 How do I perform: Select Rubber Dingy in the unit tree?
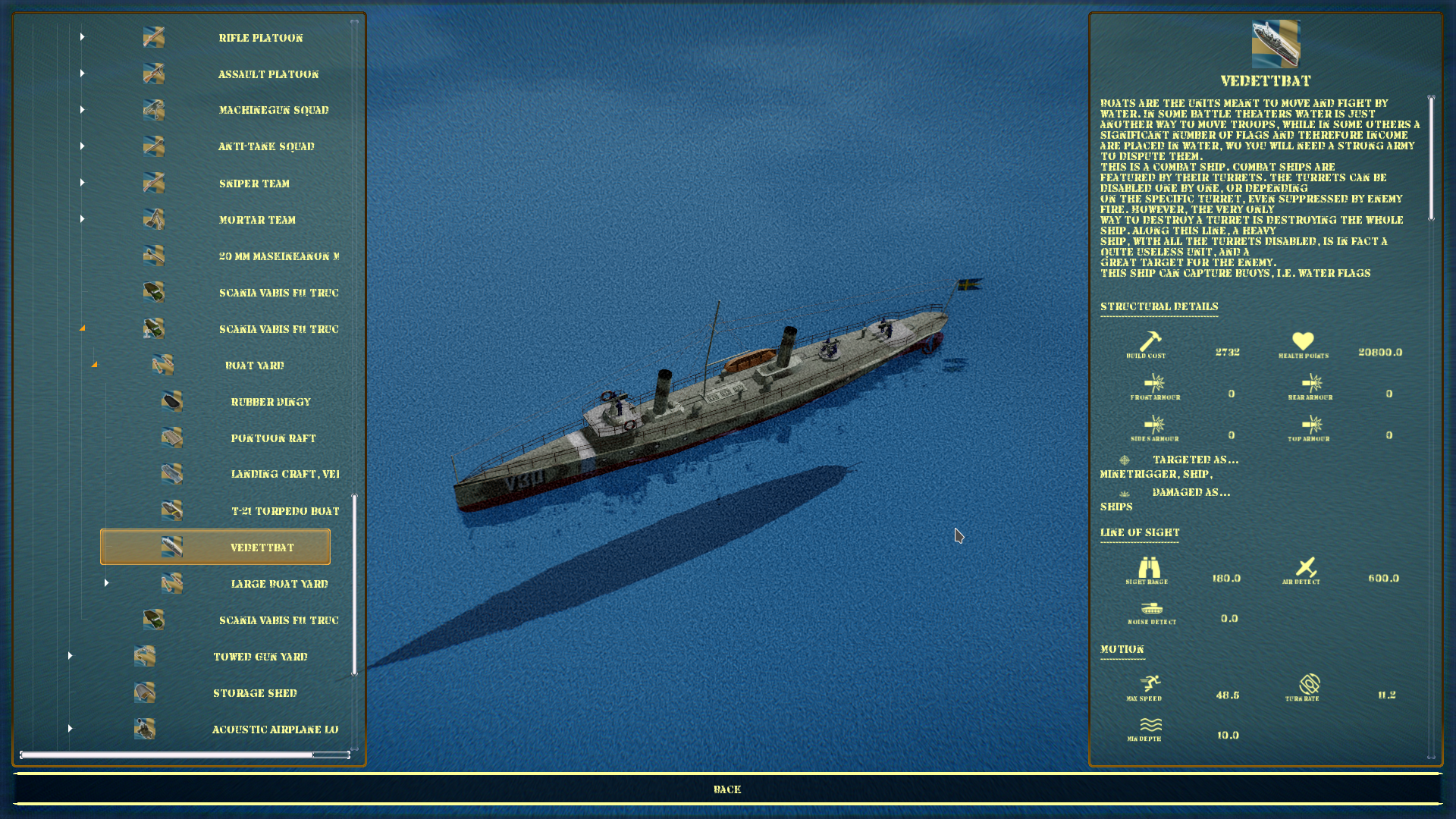[x=271, y=402]
